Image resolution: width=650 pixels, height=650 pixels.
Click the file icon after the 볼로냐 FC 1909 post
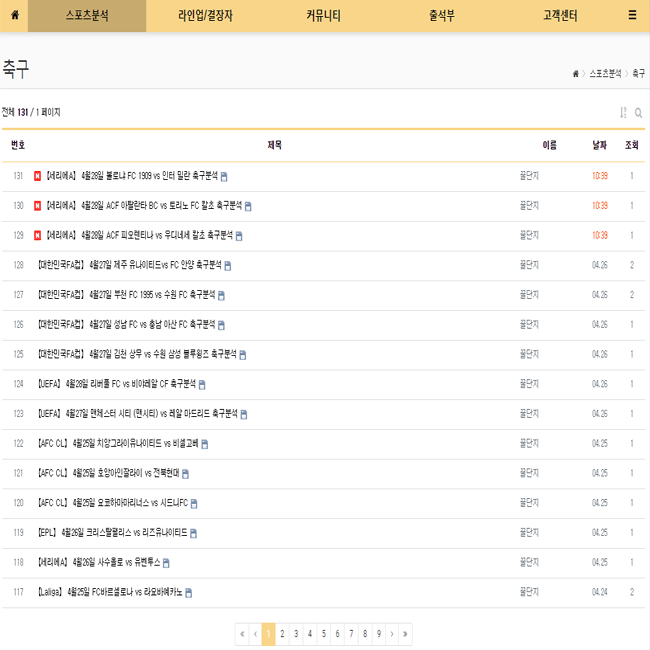(224, 177)
